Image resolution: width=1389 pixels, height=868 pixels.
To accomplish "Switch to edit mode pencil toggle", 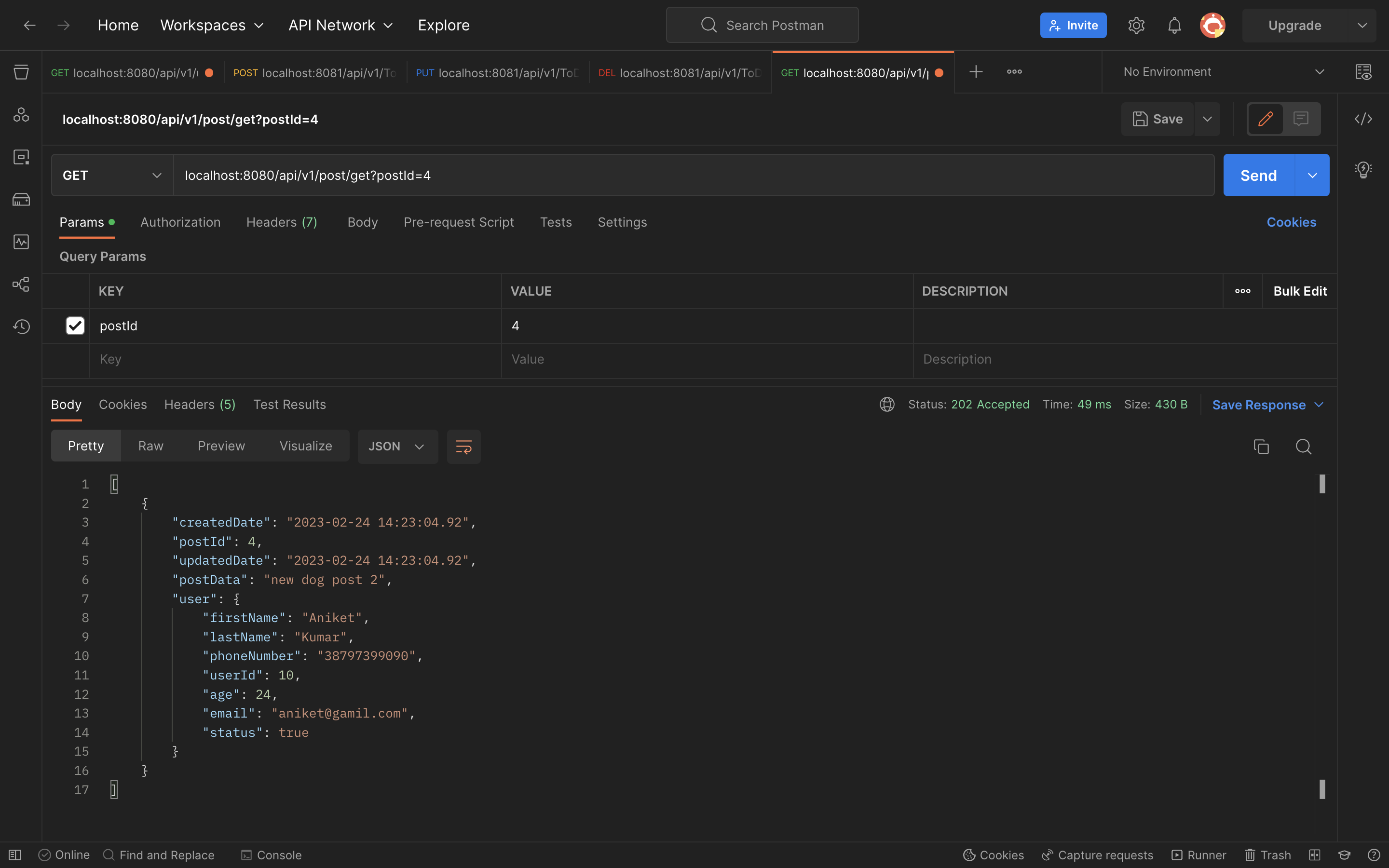I will pos(1266,119).
